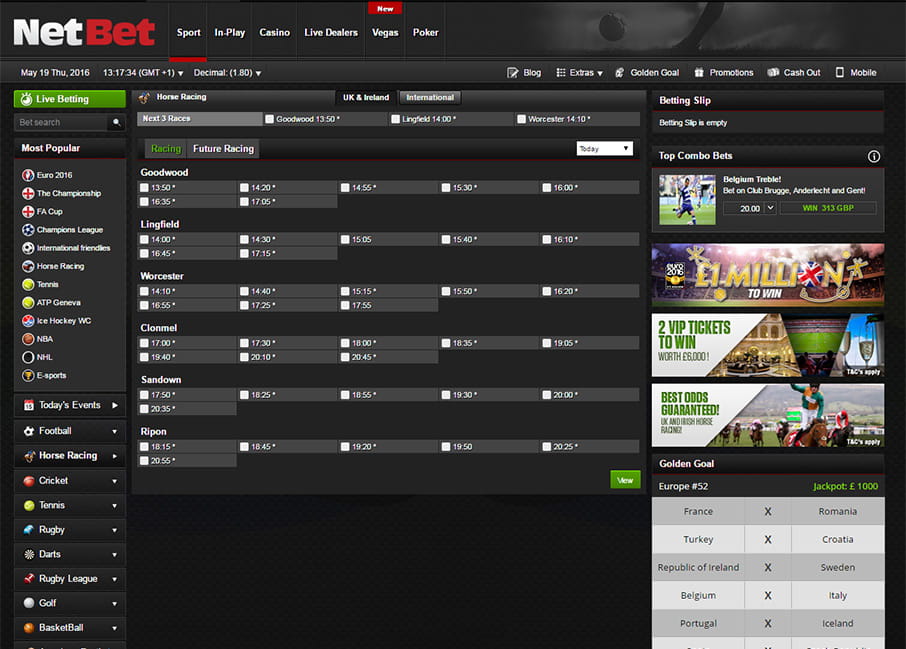Click the Cricket ball icon in sidebar
906x649 pixels.
pos(29,481)
